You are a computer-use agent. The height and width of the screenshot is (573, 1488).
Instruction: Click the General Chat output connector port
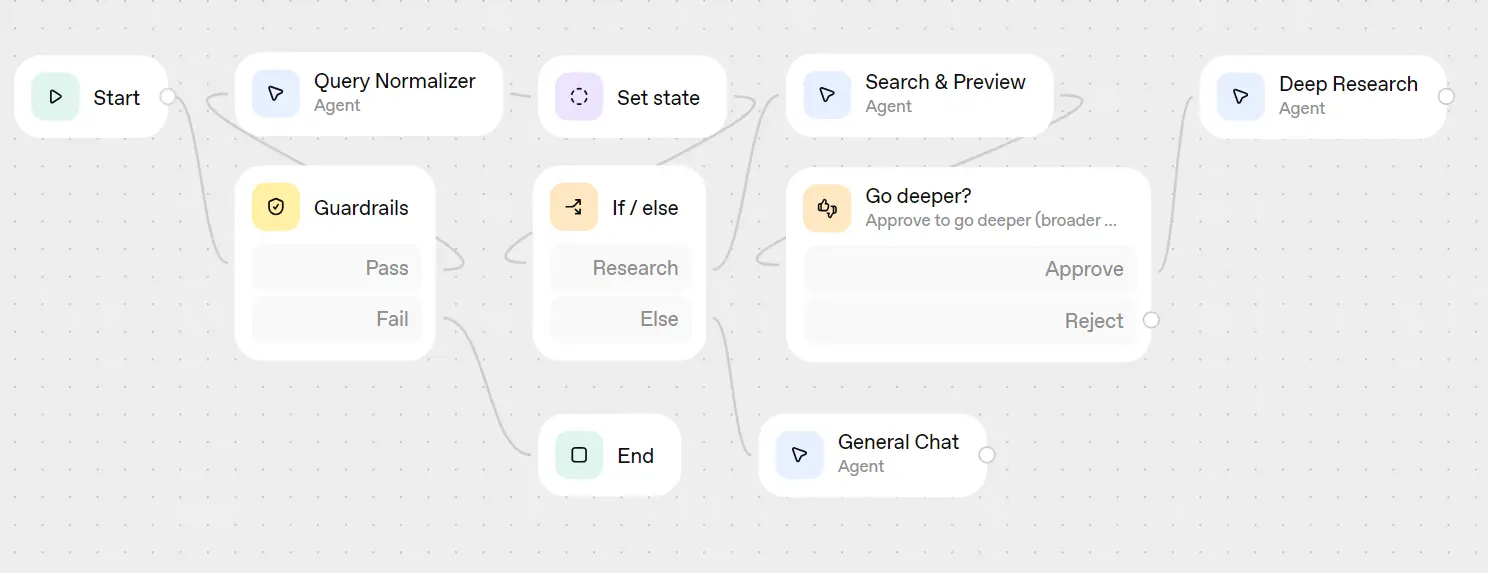point(987,455)
